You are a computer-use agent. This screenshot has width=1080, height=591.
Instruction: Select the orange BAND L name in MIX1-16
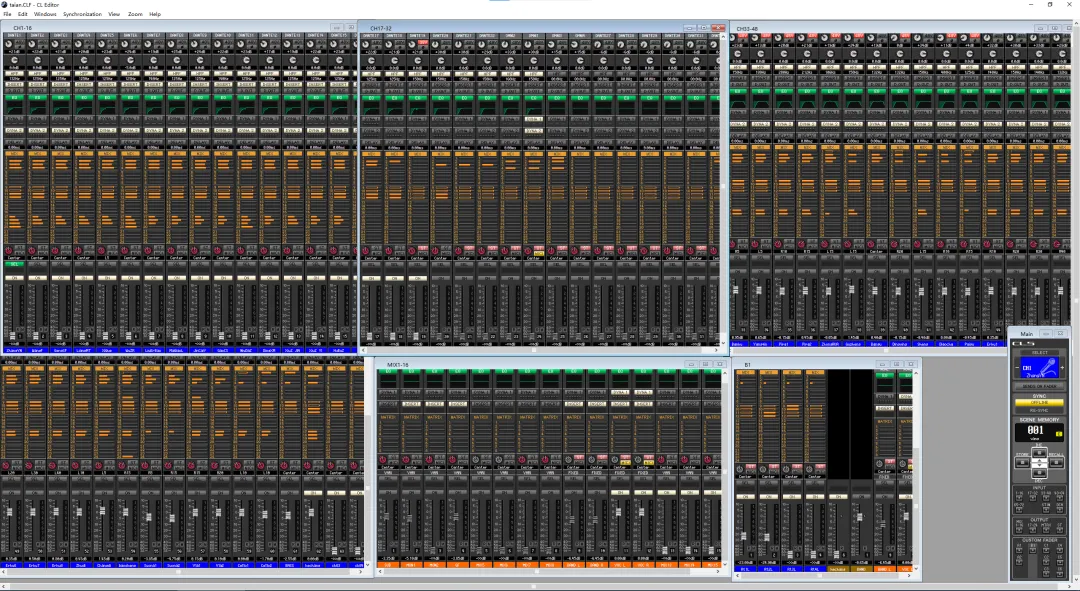coord(574,565)
